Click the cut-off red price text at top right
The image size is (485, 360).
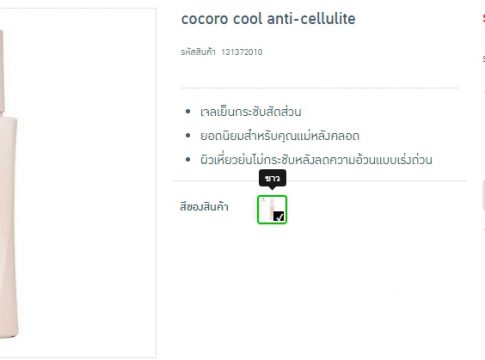pyautogui.click(x=483, y=18)
